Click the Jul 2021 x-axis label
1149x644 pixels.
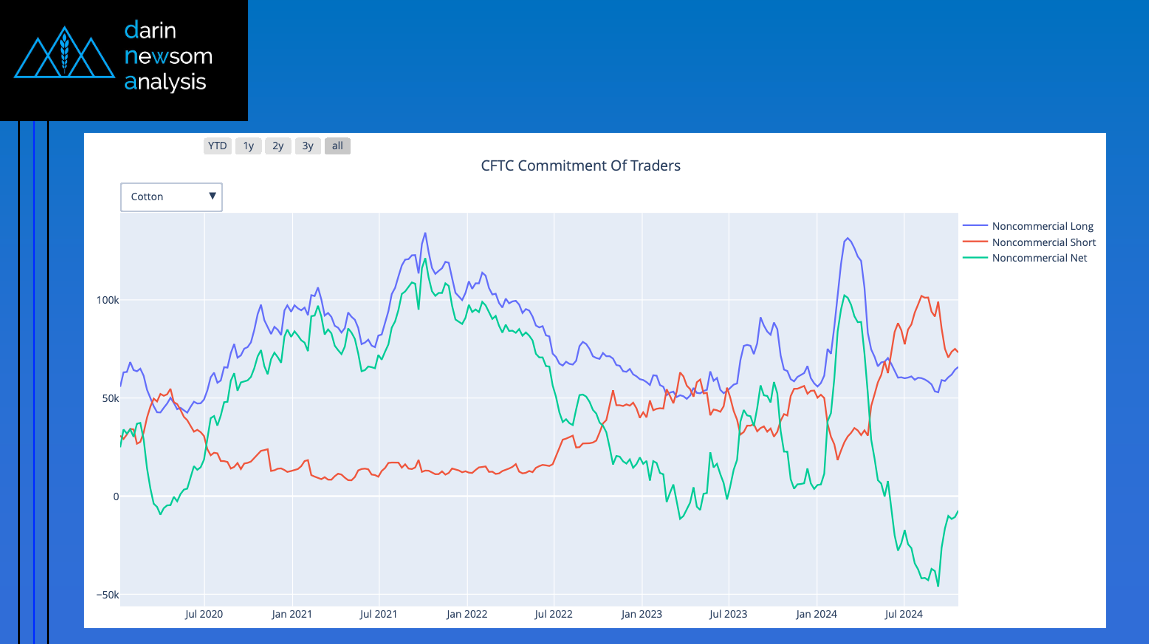[379, 614]
